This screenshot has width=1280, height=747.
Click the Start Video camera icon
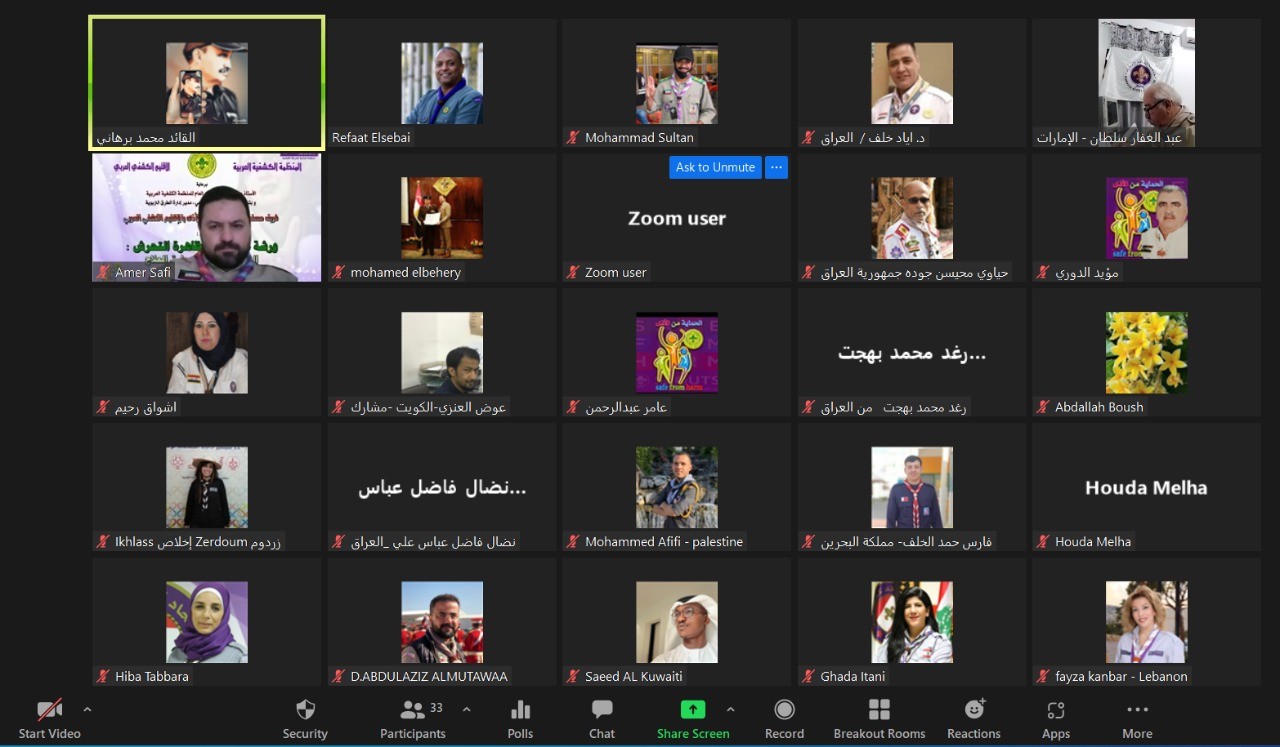pyautogui.click(x=49, y=710)
